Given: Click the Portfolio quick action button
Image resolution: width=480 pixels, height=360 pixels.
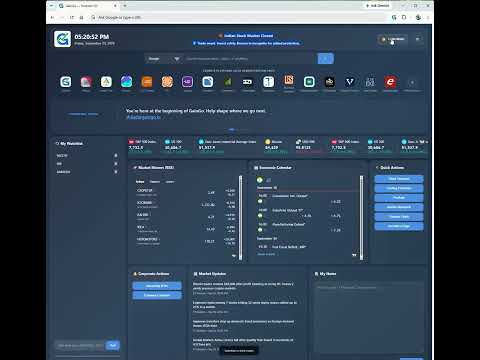Looking at the screenshot, I should click(399, 198).
